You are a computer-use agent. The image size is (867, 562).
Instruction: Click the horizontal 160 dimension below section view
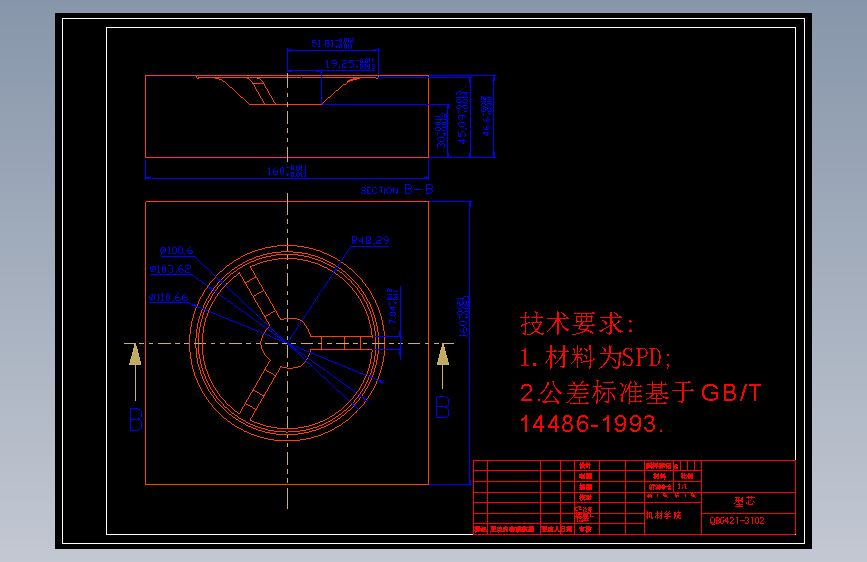coord(286,171)
